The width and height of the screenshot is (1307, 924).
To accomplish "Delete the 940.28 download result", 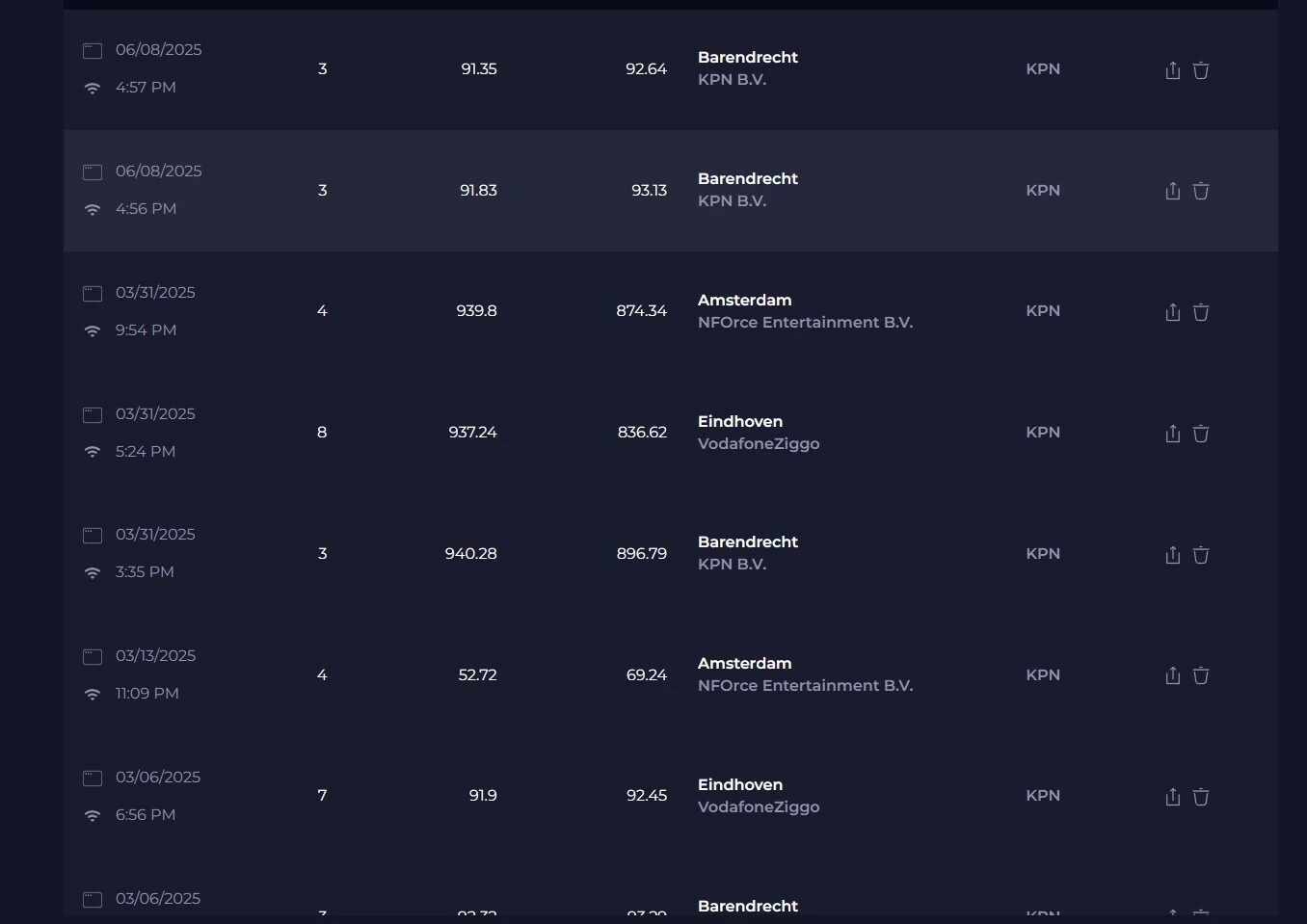I will pyautogui.click(x=1201, y=554).
